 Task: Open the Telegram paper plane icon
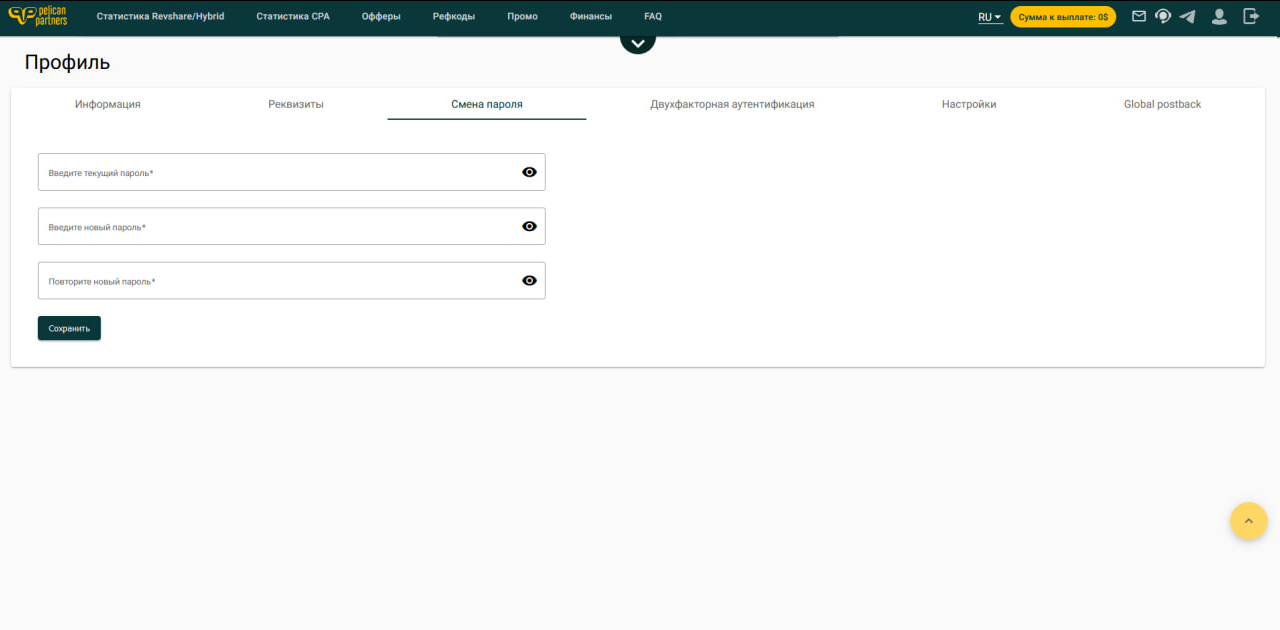click(1187, 16)
